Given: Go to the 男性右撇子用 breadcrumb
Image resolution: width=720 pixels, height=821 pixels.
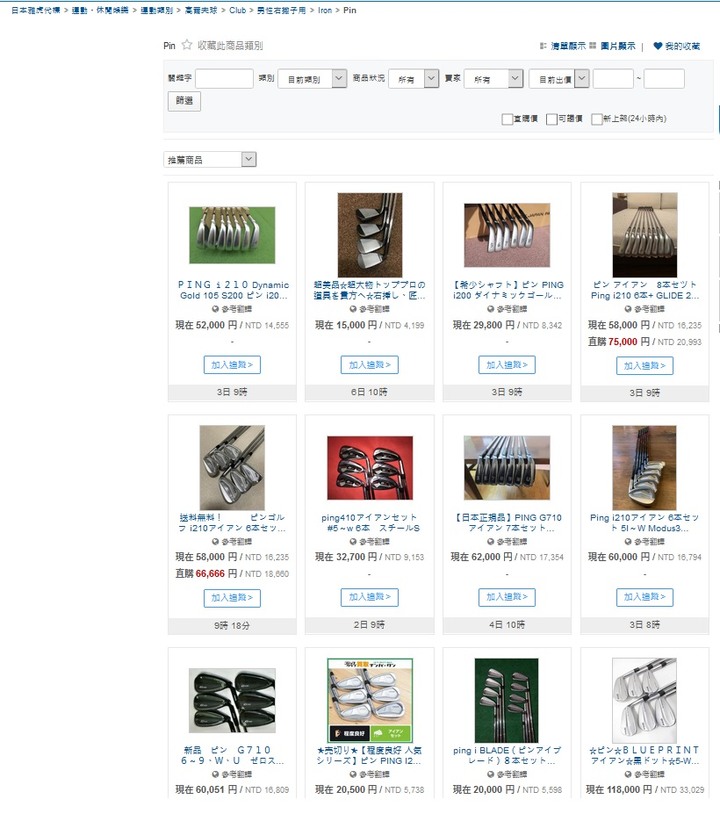Looking at the screenshot, I should click(x=281, y=10).
